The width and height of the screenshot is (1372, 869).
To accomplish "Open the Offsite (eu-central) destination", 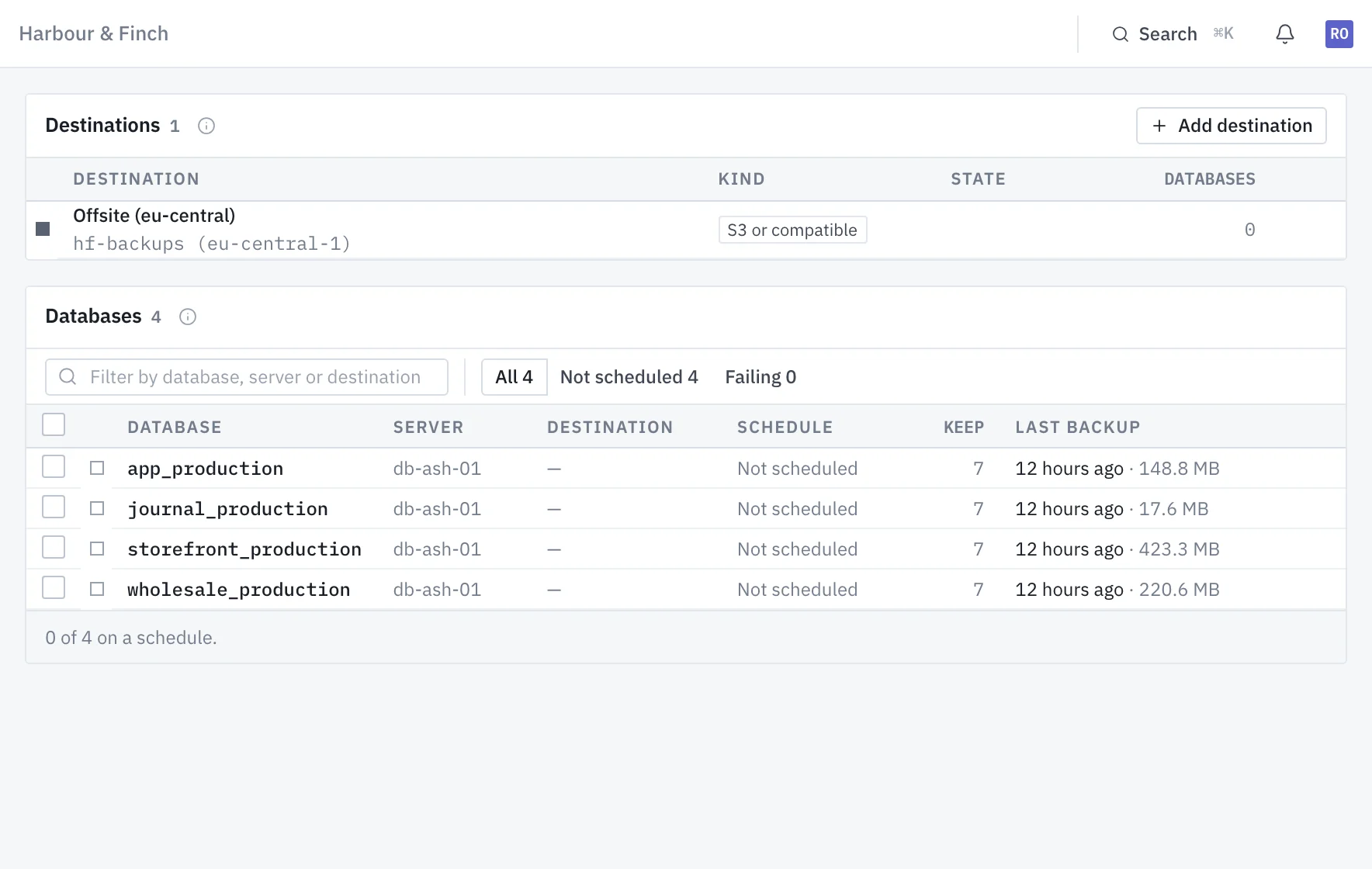I will [x=154, y=216].
